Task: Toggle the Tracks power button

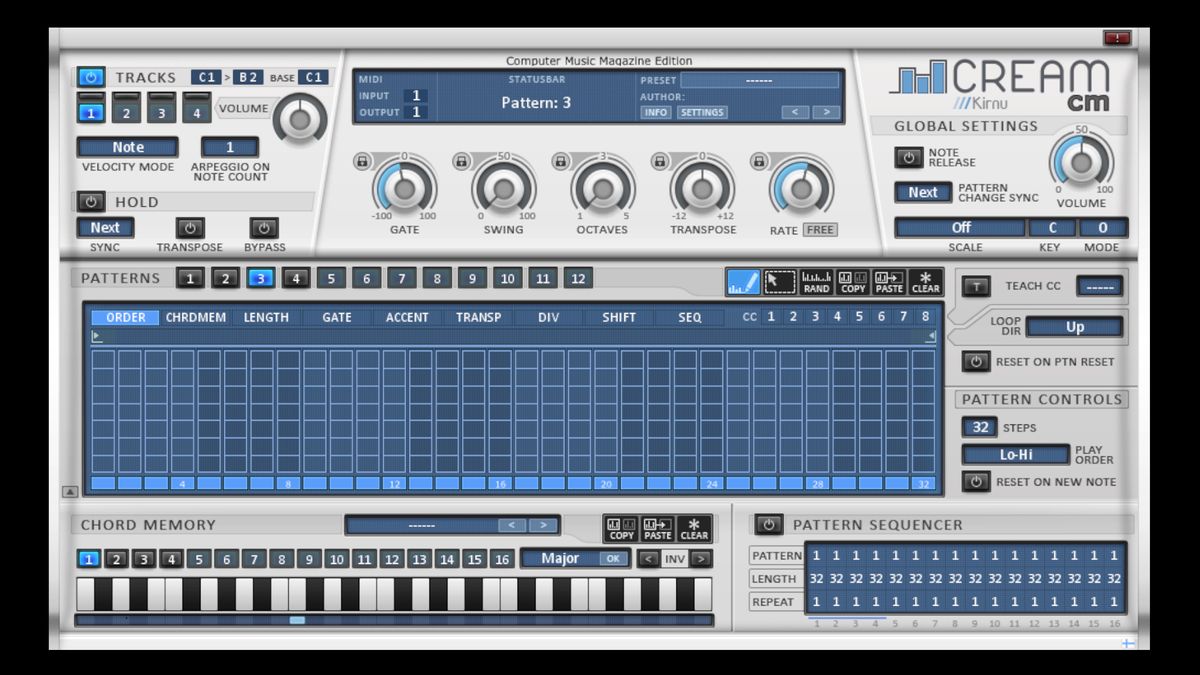Action: click(91, 76)
